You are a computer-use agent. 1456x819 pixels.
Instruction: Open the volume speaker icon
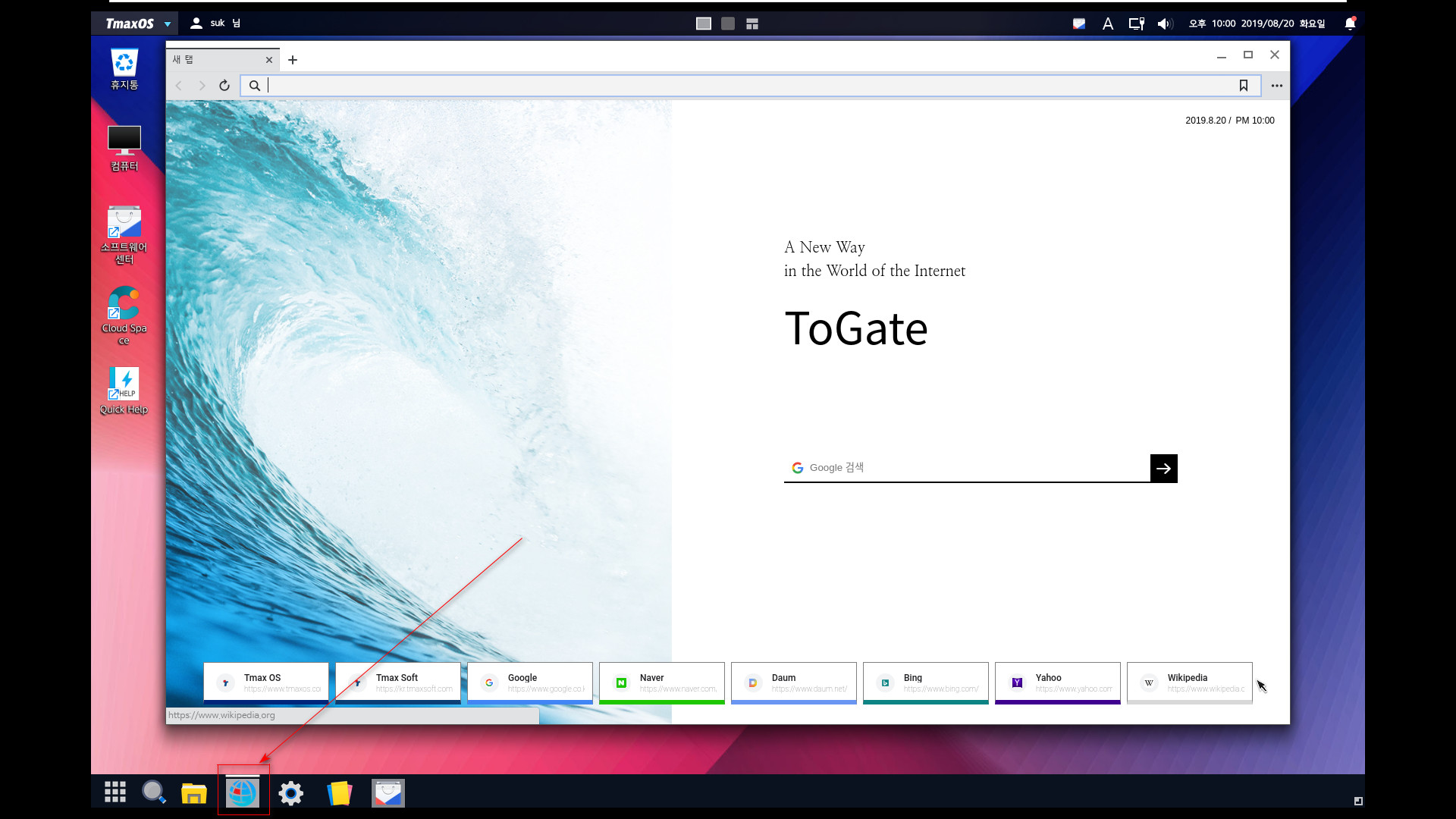click(1166, 24)
